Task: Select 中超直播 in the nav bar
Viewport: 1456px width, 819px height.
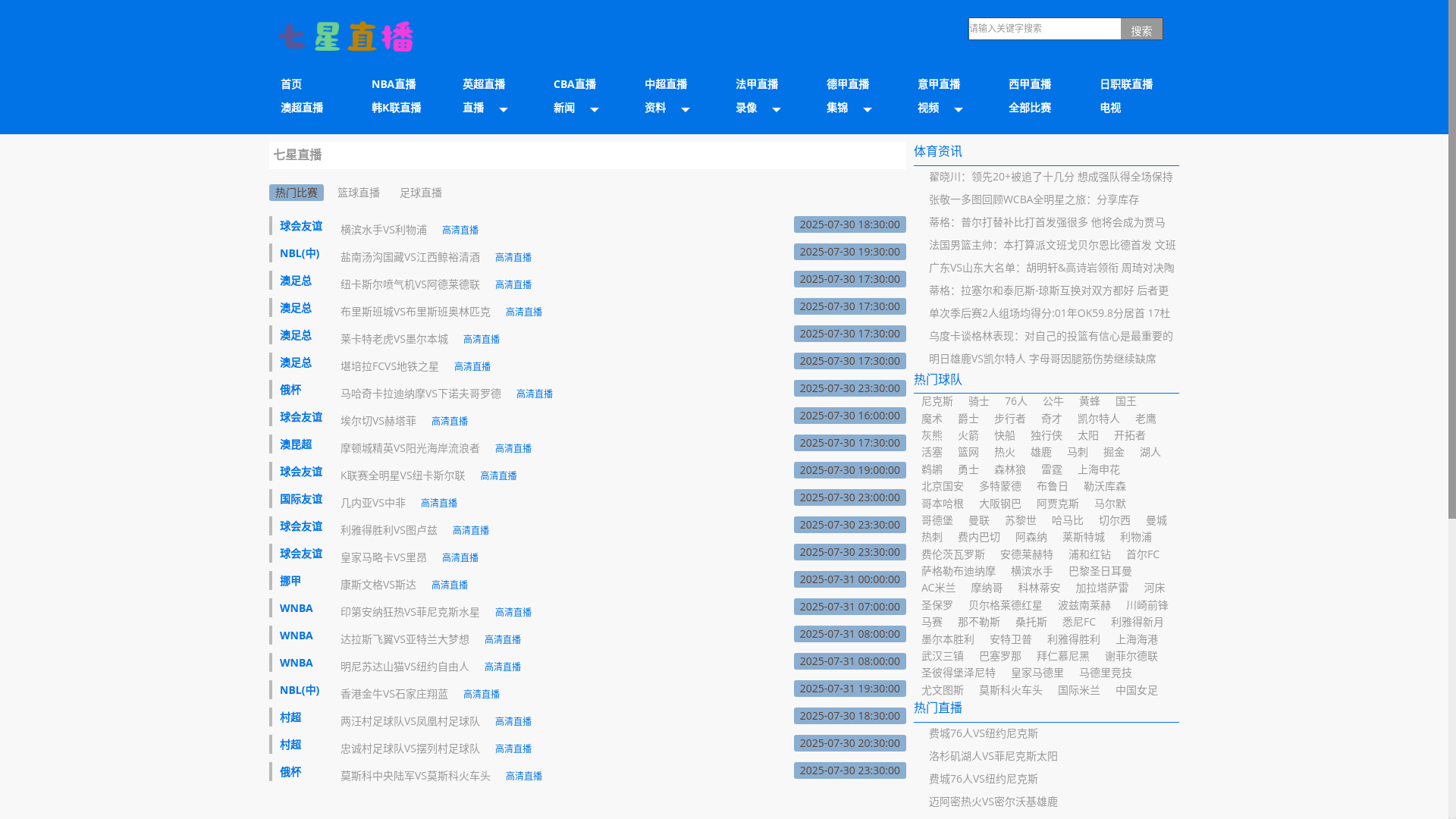Action: (x=666, y=84)
